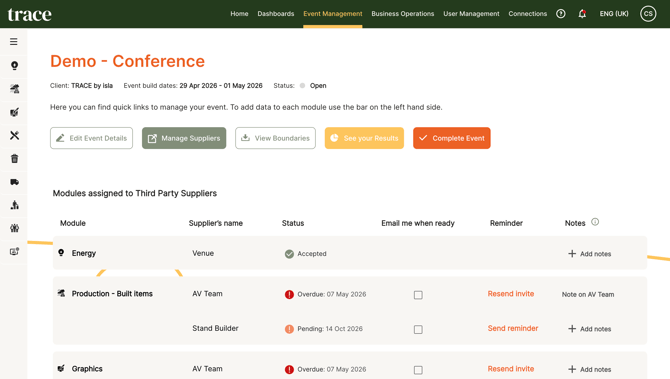Open the last sidebar icon with a plus

[14, 252]
